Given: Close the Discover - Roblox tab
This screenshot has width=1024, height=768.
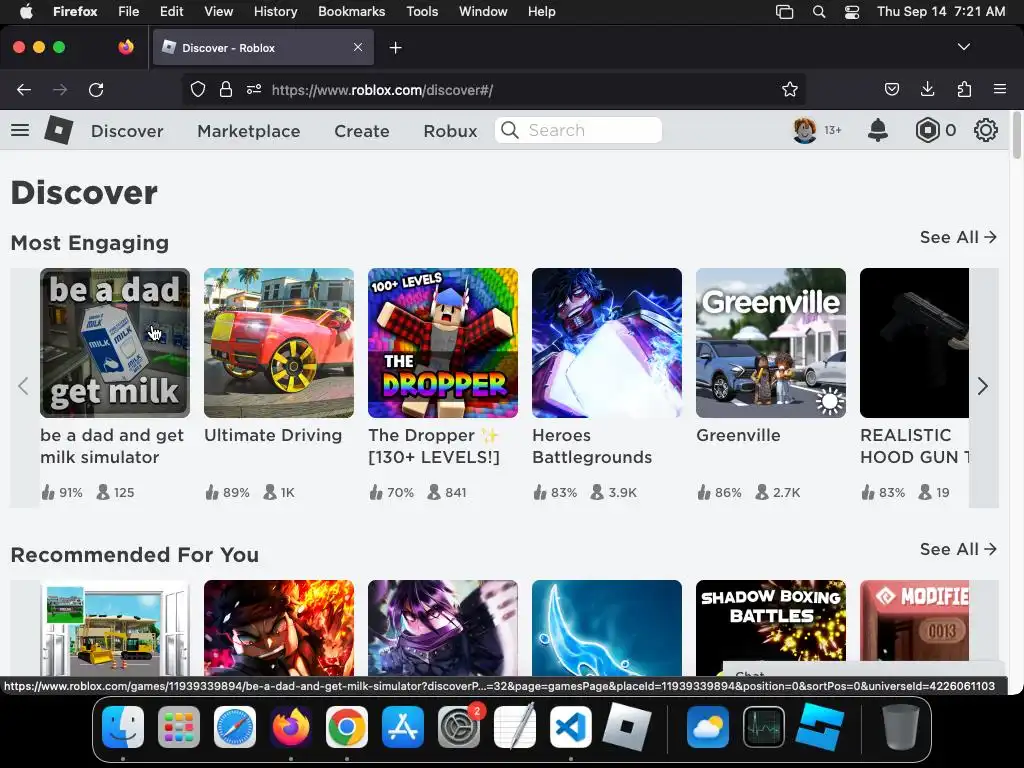Looking at the screenshot, I should [x=358, y=47].
